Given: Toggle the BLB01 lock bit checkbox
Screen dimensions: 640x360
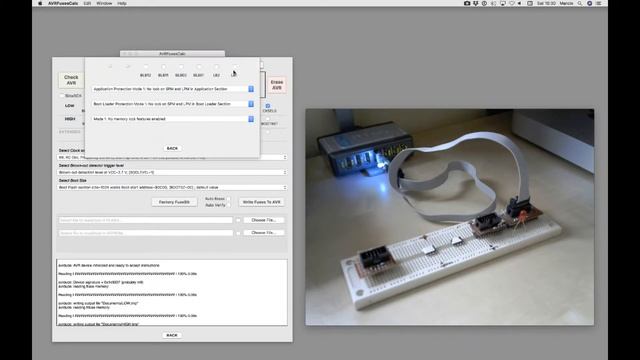Looking at the screenshot, I should 199,67.
